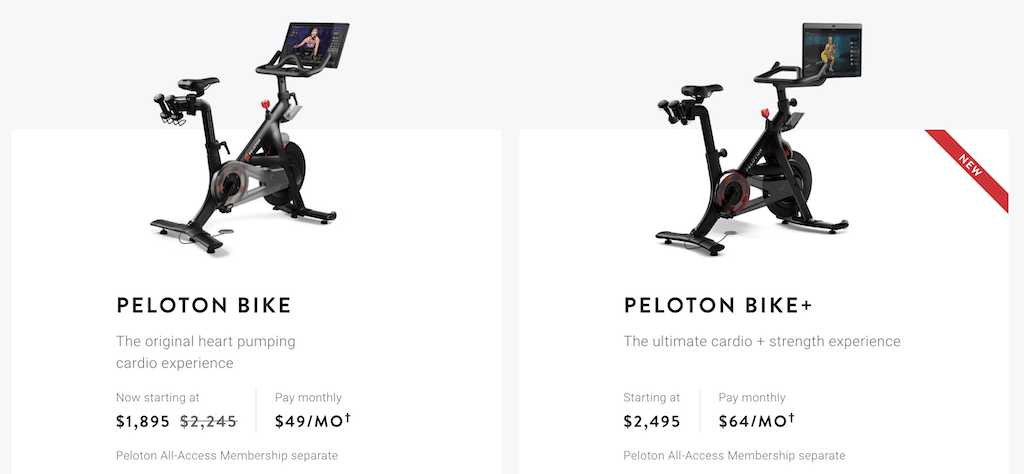Screen dimensions: 1024x474
Task: Select the PELOTON BIKE+ heading
Action: (x=718, y=306)
